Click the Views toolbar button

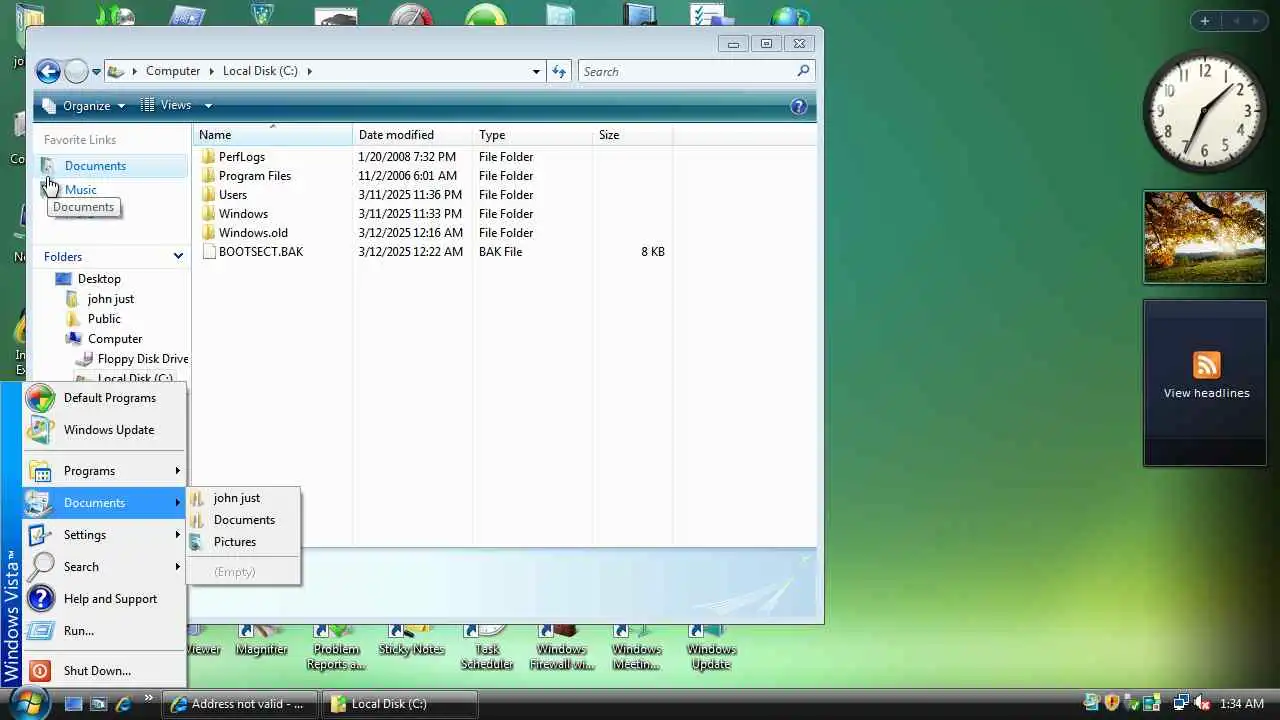pyautogui.click(x=166, y=105)
